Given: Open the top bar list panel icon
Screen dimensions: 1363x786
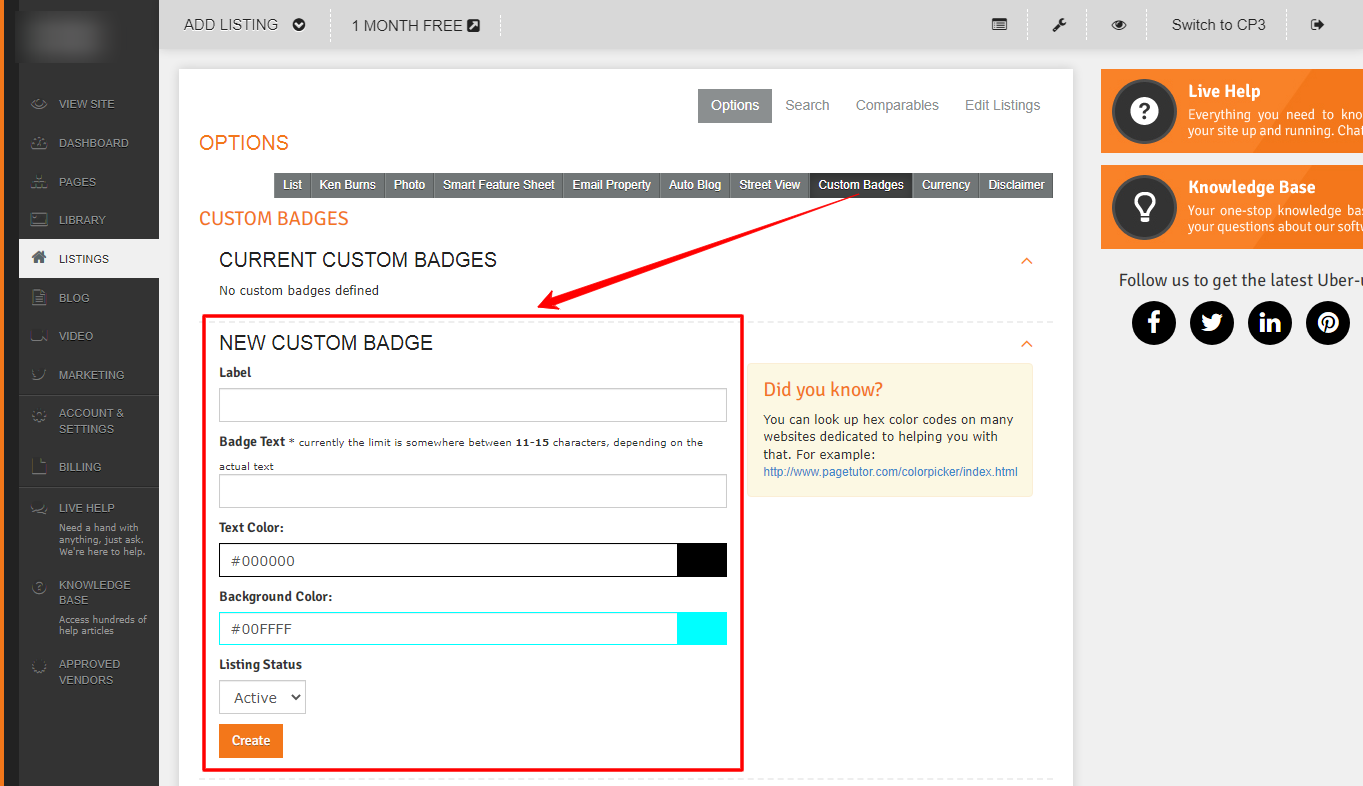Looking at the screenshot, I should (x=999, y=25).
